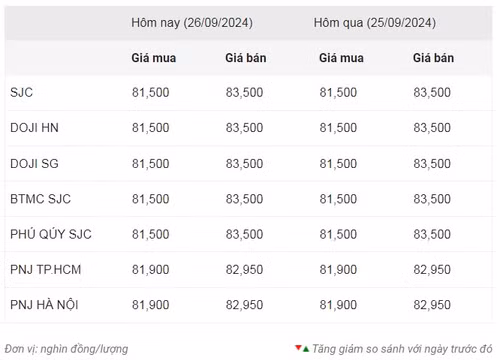
Task: Click today's 'Giá mua' column header
Action: (x=154, y=58)
